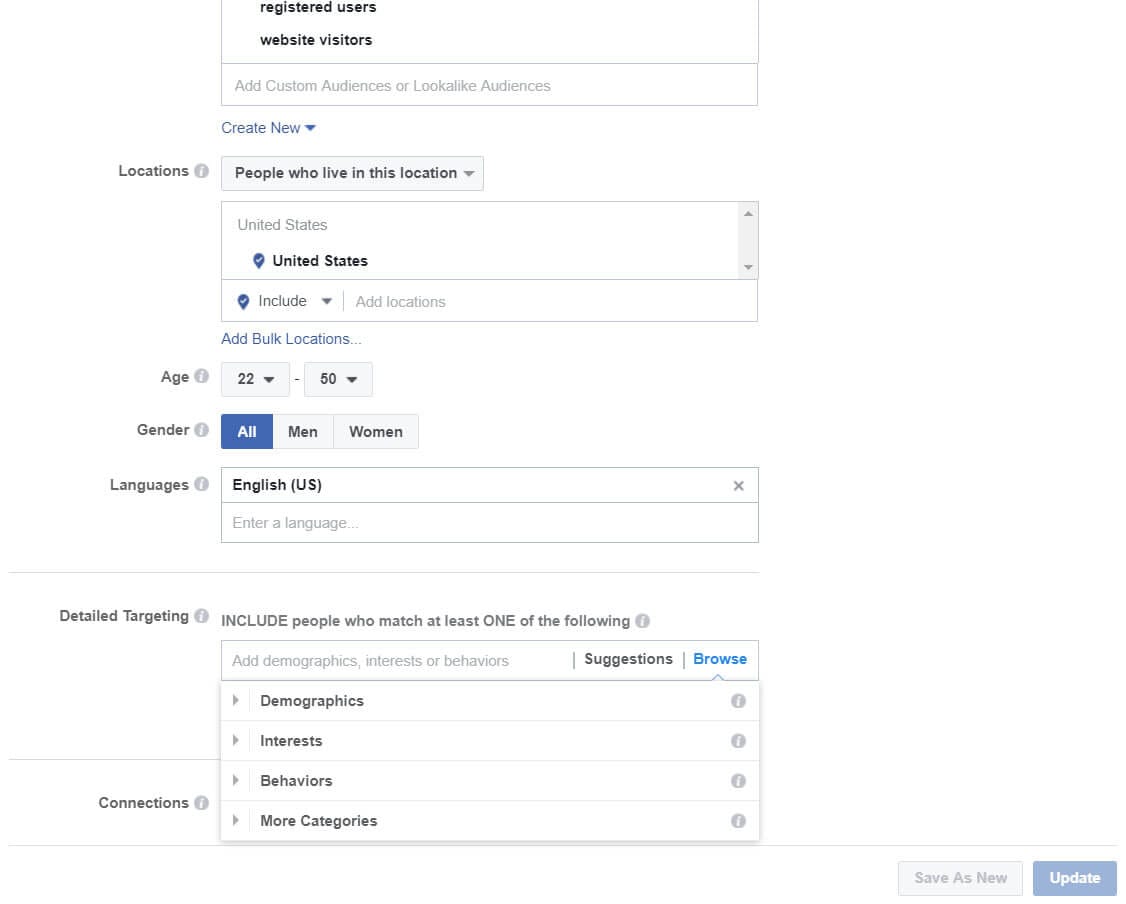Click the Age info icon

click(x=202, y=376)
